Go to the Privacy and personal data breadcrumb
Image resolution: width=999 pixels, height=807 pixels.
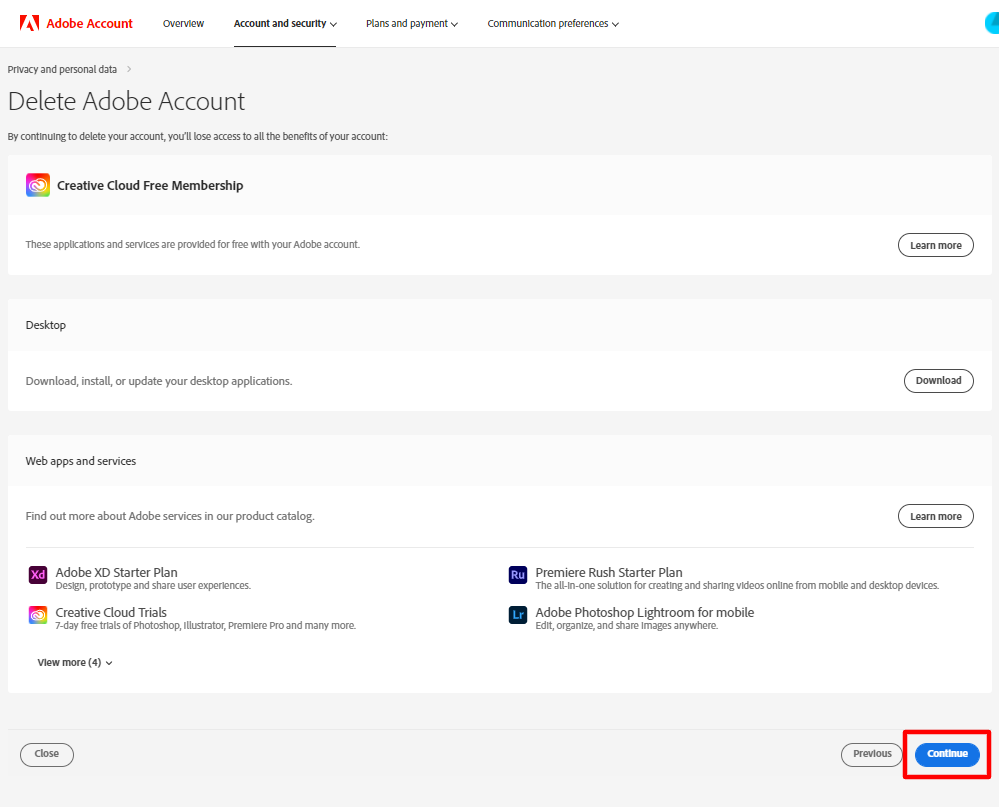62,69
